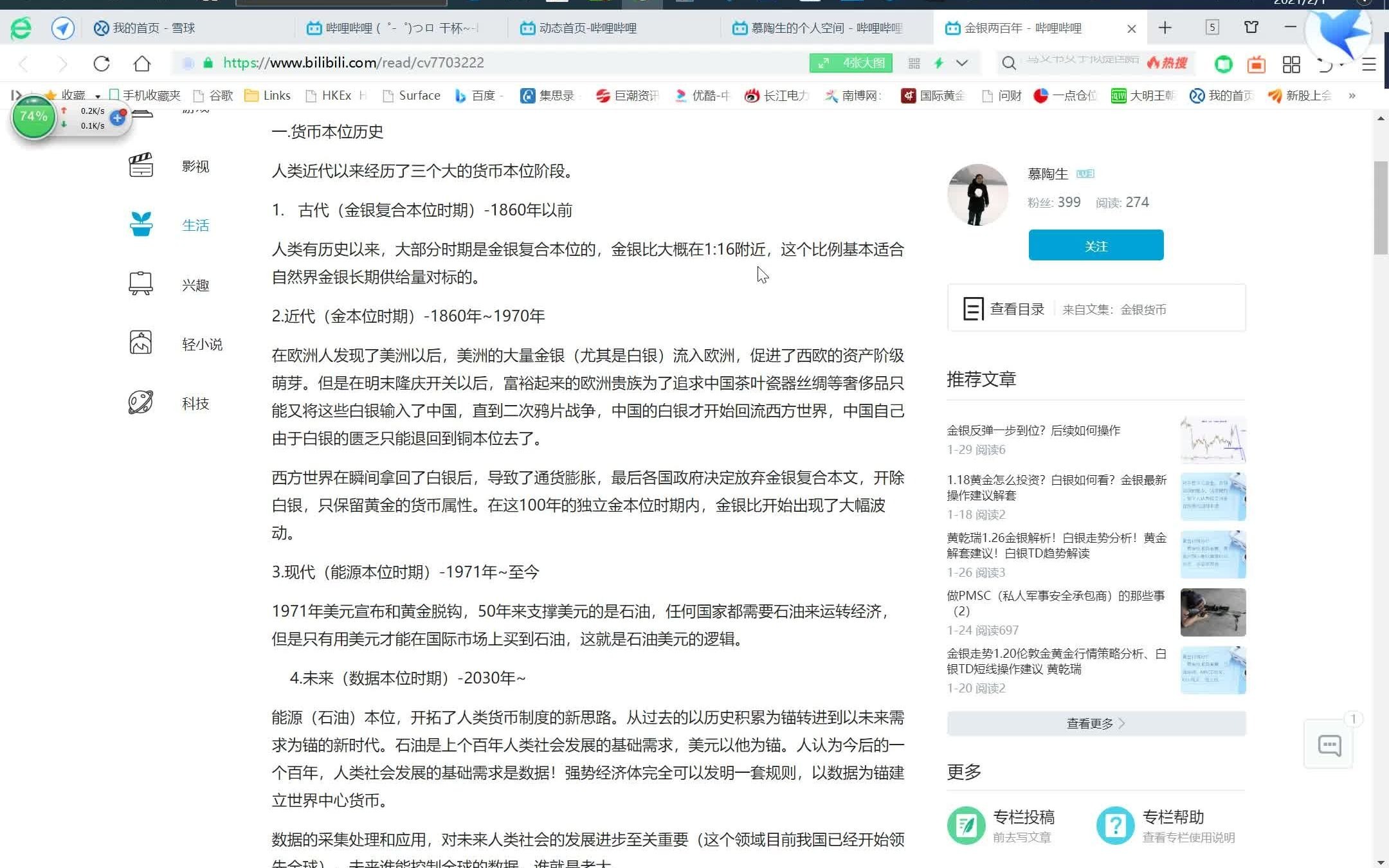Image resolution: width=1389 pixels, height=868 pixels.
Task: Click the 查看目录 document icon
Action: [x=973, y=309]
